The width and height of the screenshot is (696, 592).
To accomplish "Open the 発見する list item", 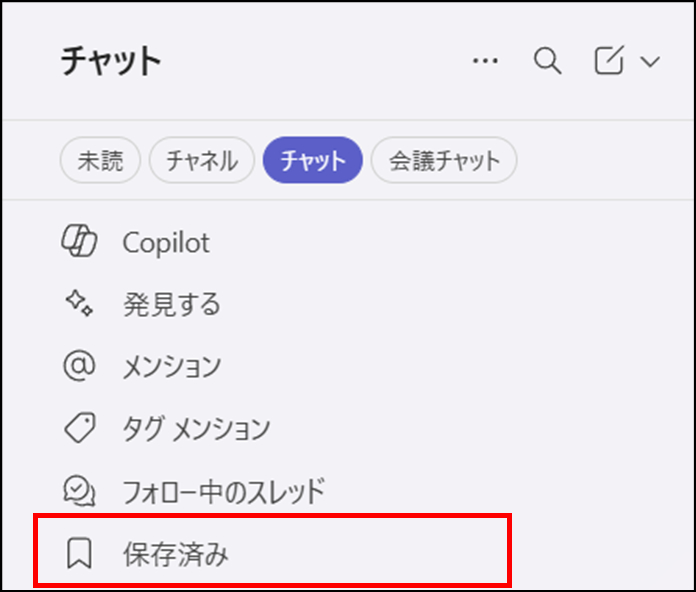I will pyautogui.click(x=171, y=304).
